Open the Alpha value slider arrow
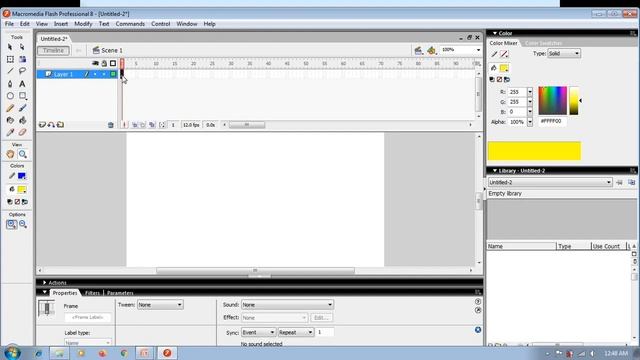This screenshot has height=360, width=640. click(x=530, y=122)
